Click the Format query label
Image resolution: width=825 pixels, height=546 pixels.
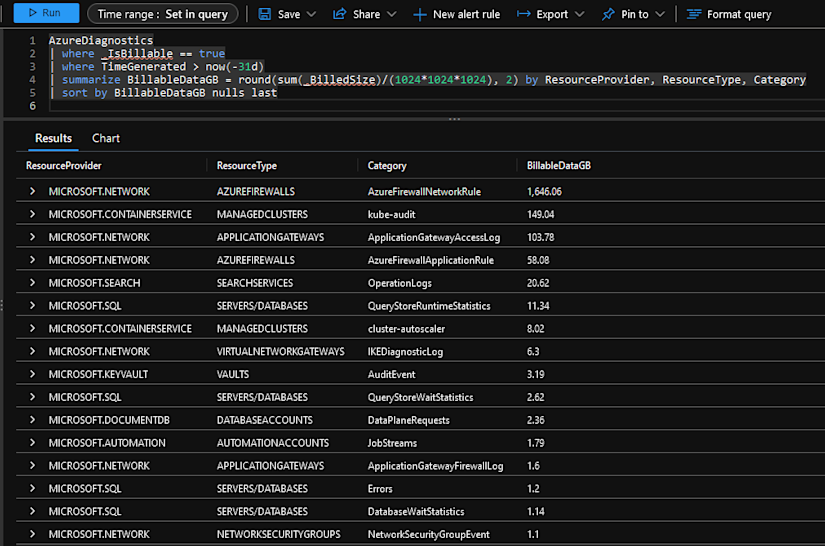739,15
